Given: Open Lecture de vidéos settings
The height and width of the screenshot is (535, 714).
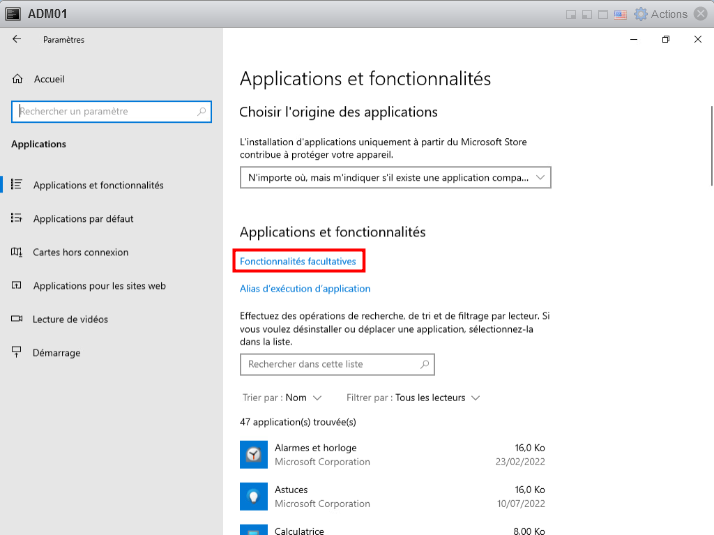Looking at the screenshot, I should 70,319.
